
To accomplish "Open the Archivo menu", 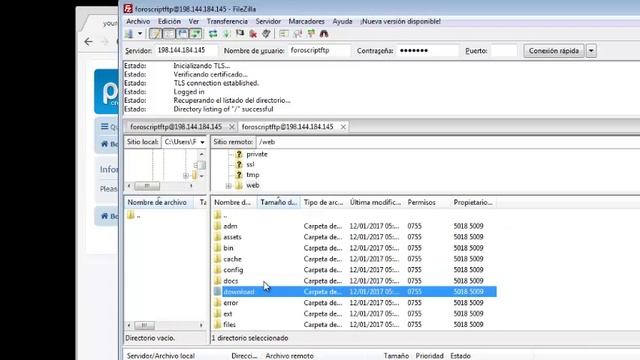I will coord(138,21).
